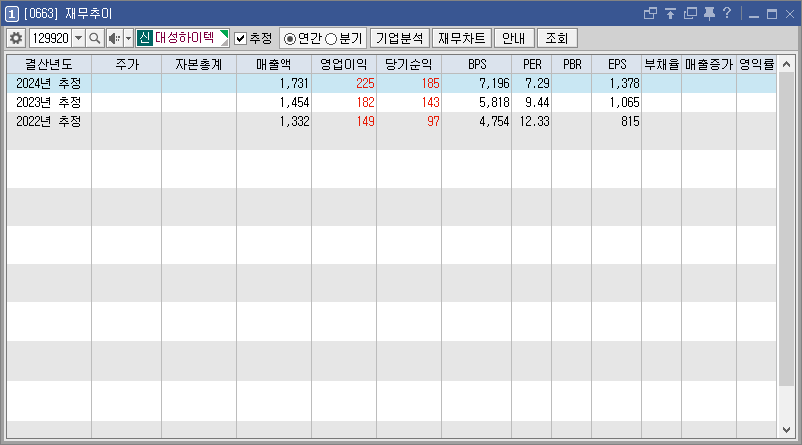The image size is (802, 445).
Task: Click the detach window icon in title bar
Action: point(650,13)
